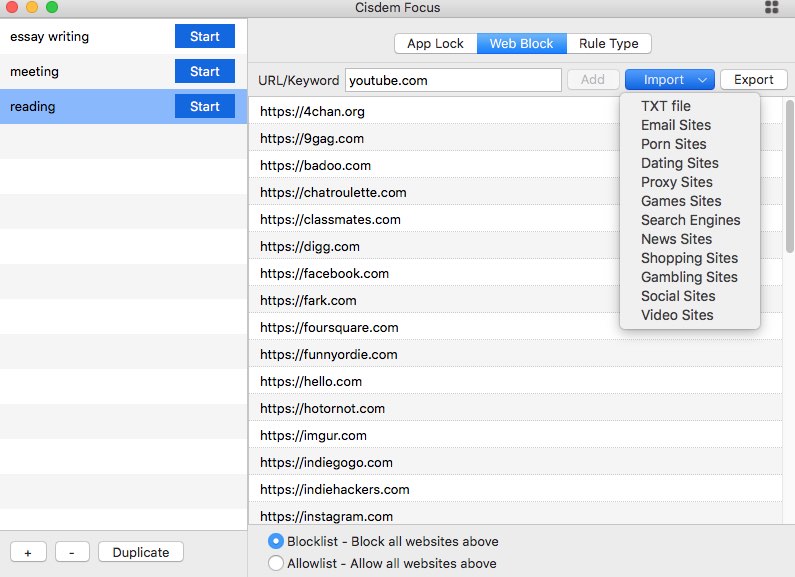The height and width of the screenshot is (577, 795).
Task: Close the Cisdem Focus window
Action: pyautogui.click(x=11, y=7)
